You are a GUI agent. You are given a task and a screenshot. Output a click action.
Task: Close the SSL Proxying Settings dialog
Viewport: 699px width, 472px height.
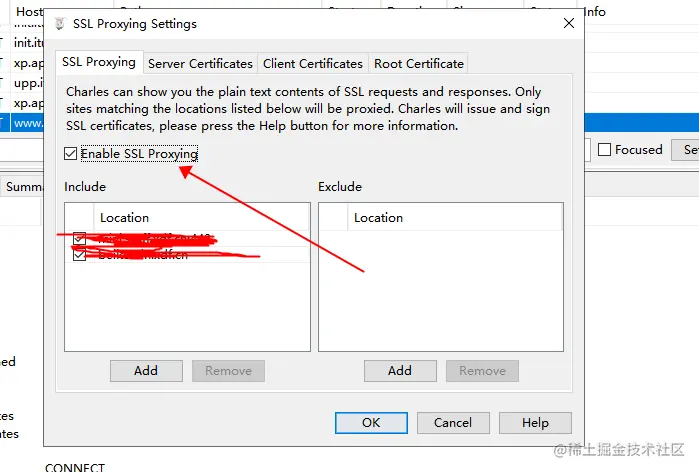pyautogui.click(x=568, y=23)
